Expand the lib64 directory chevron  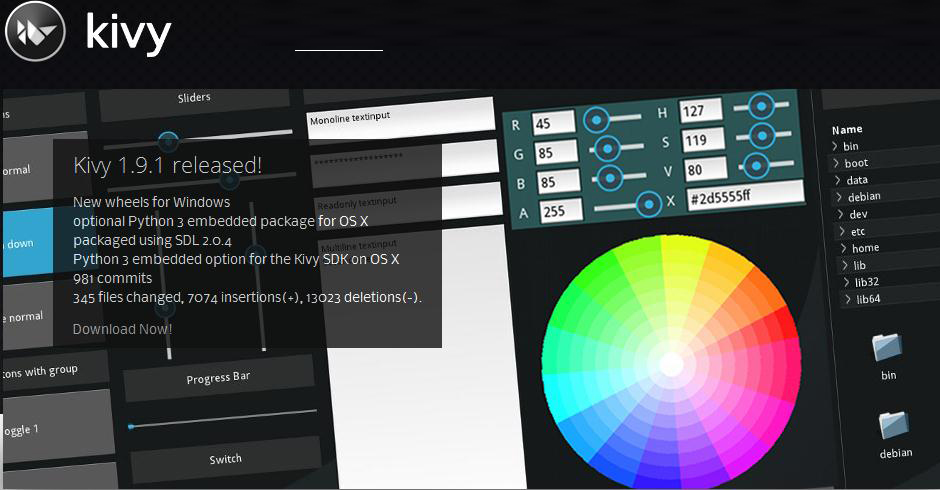click(848, 299)
